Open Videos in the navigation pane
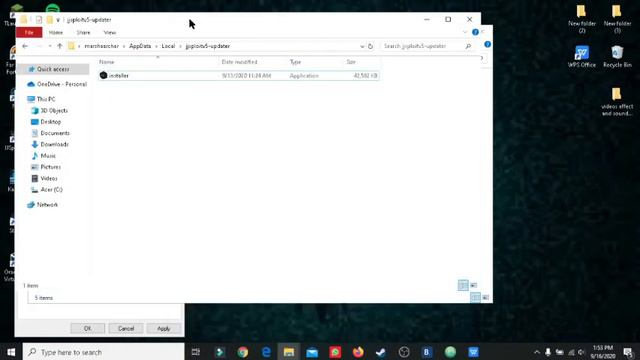 click(x=44, y=178)
